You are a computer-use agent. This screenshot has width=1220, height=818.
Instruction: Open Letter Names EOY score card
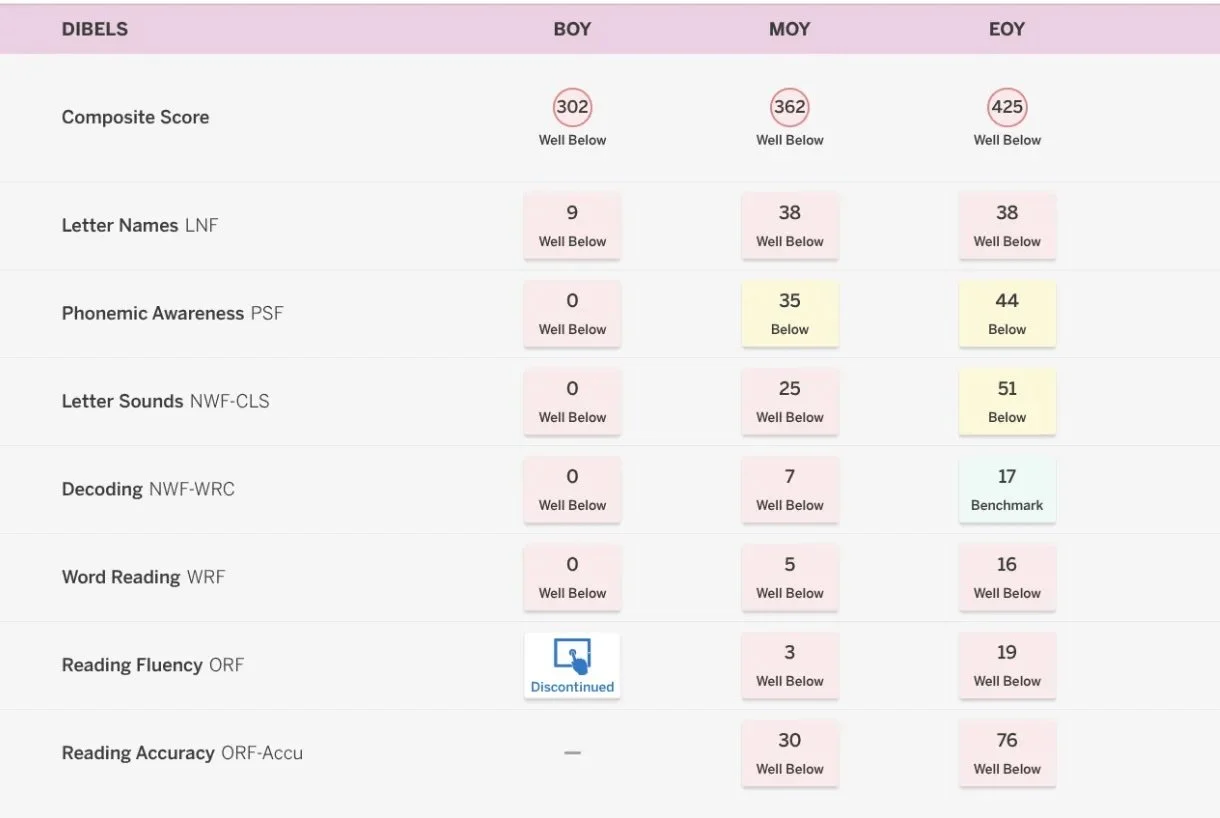click(x=1007, y=225)
